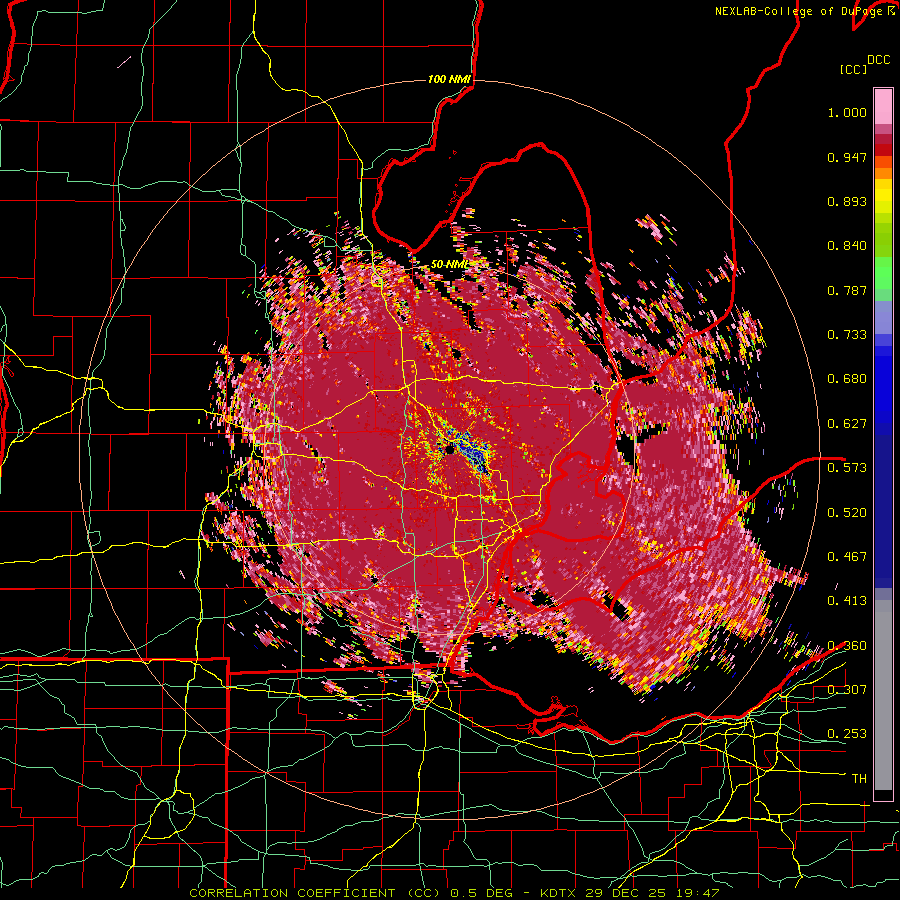This screenshot has width=900, height=900.
Task: Click the pink top segment of color bar
Action: [883, 106]
